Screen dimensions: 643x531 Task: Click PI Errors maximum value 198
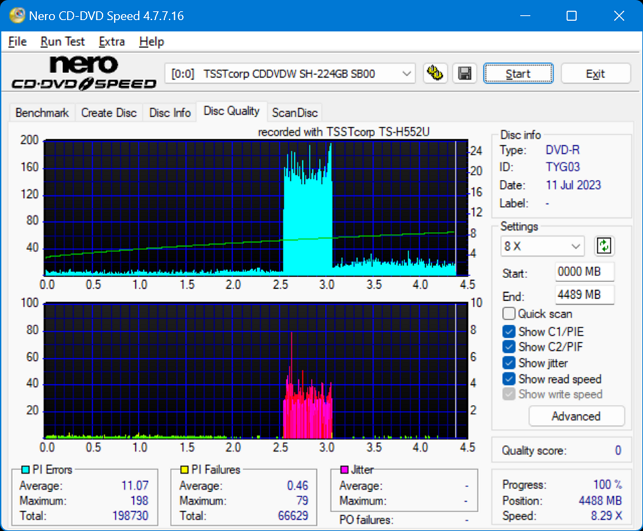click(139, 501)
